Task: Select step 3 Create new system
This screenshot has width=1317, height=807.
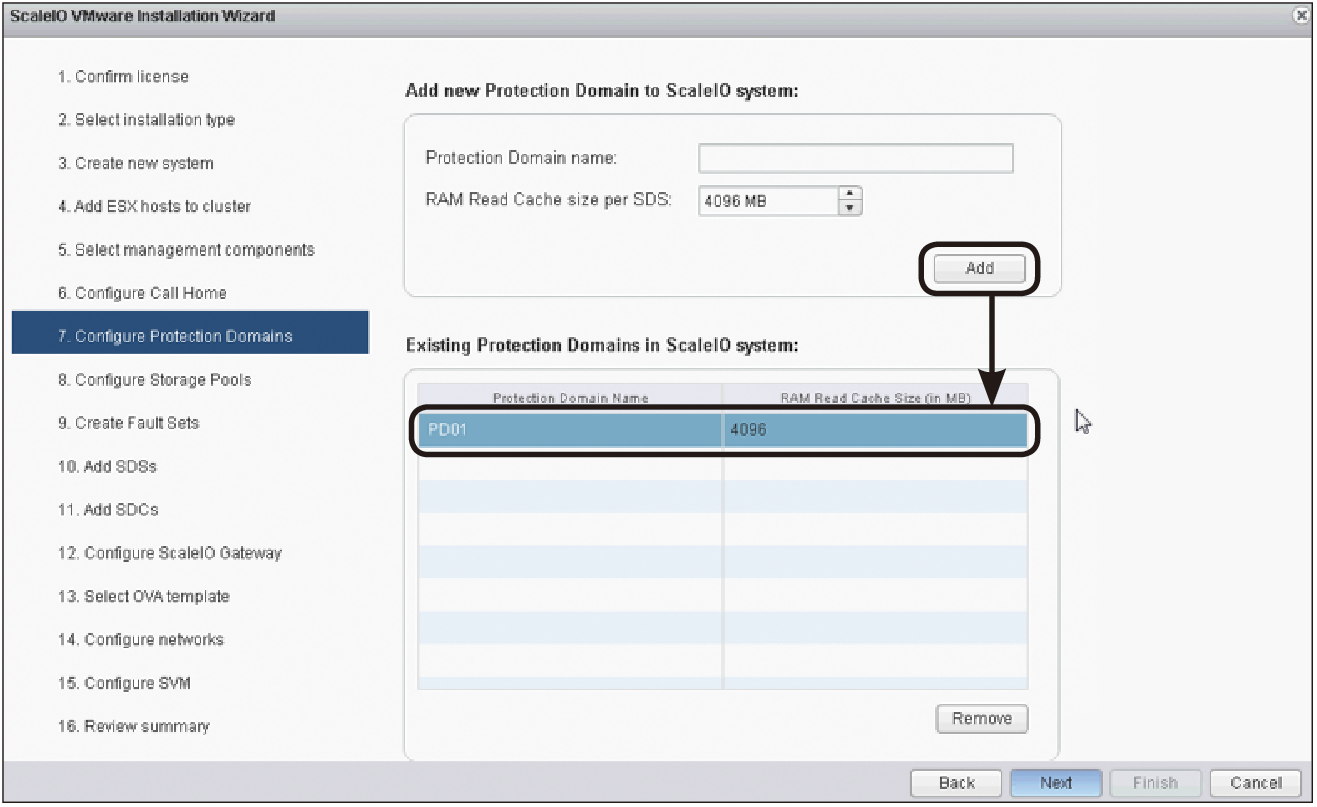Action: click(135, 163)
